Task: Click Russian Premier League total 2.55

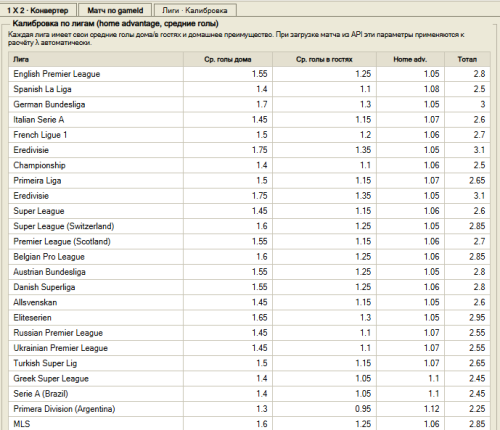Action: click(467, 333)
